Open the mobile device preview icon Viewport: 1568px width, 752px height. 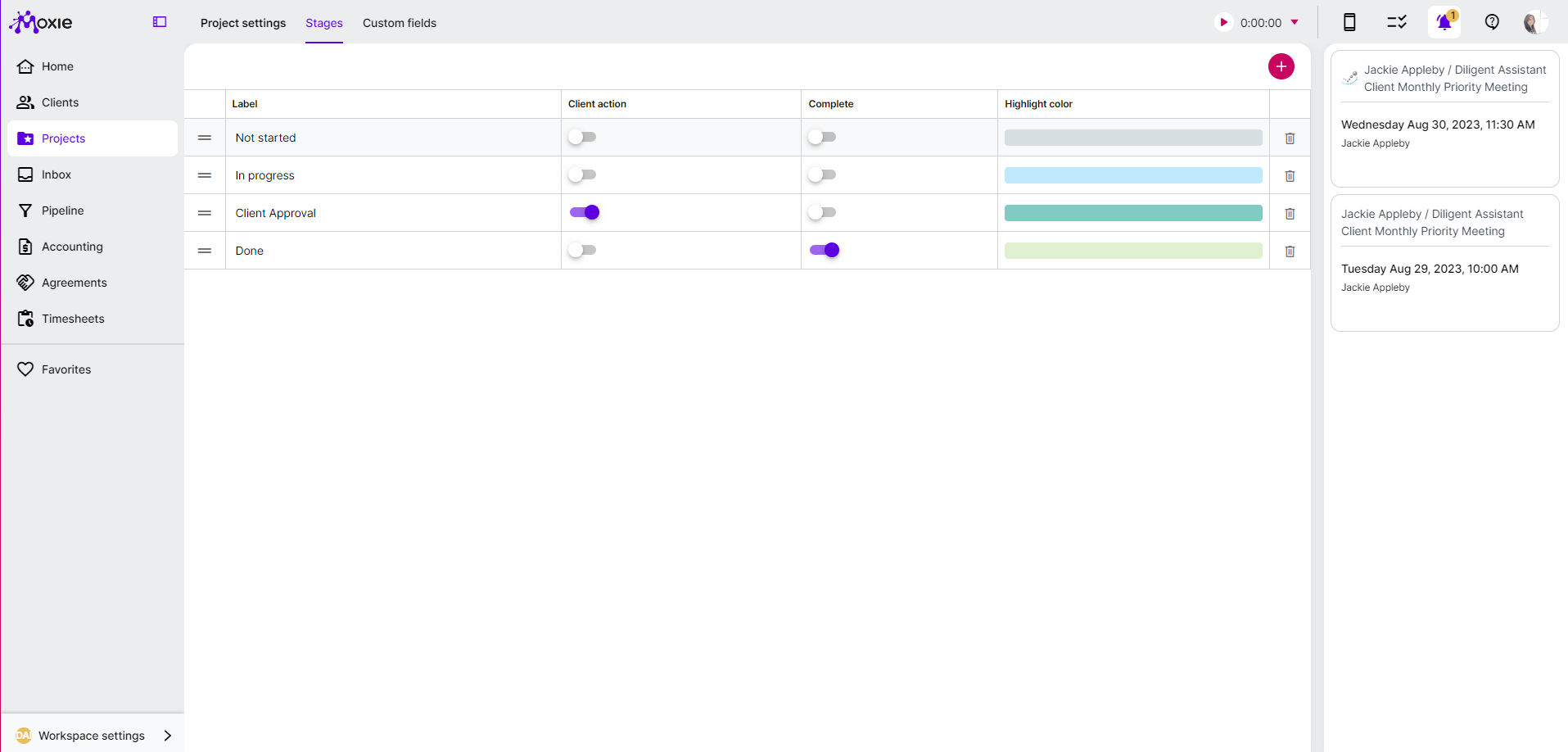point(1349,22)
